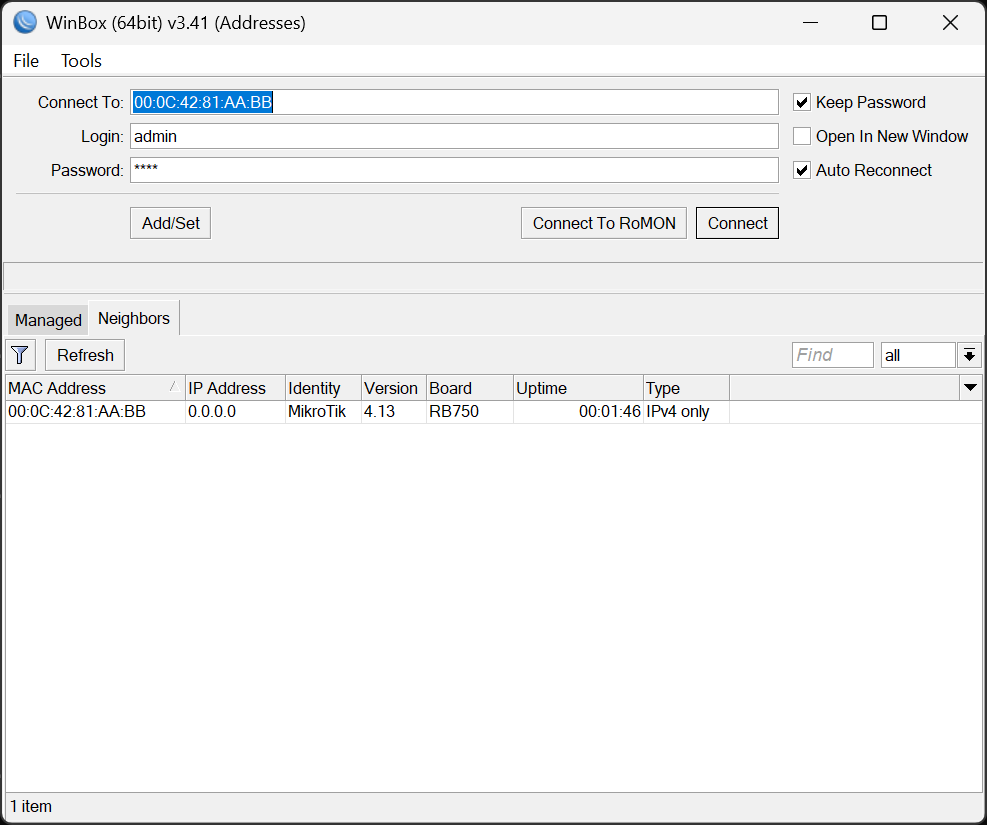Enable Open In New Window

[x=801, y=136]
